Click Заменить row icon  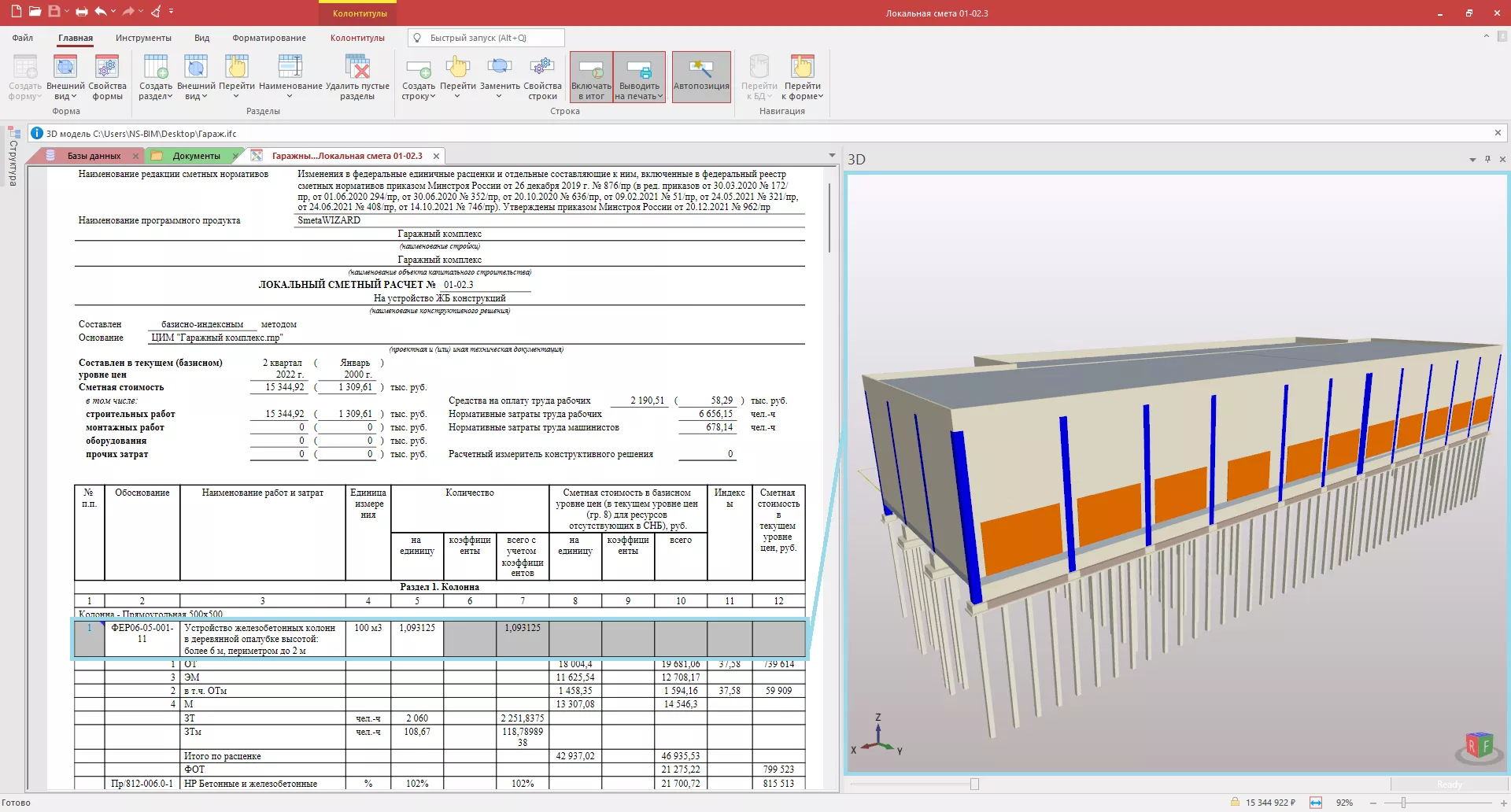tap(500, 67)
